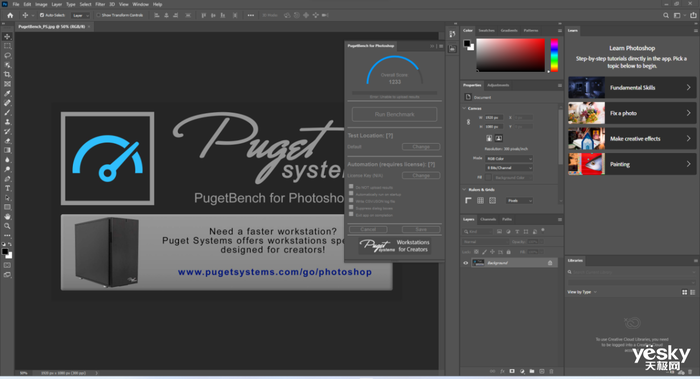Hide the Background layer with the eye icon
700x379 pixels.
click(x=466, y=263)
